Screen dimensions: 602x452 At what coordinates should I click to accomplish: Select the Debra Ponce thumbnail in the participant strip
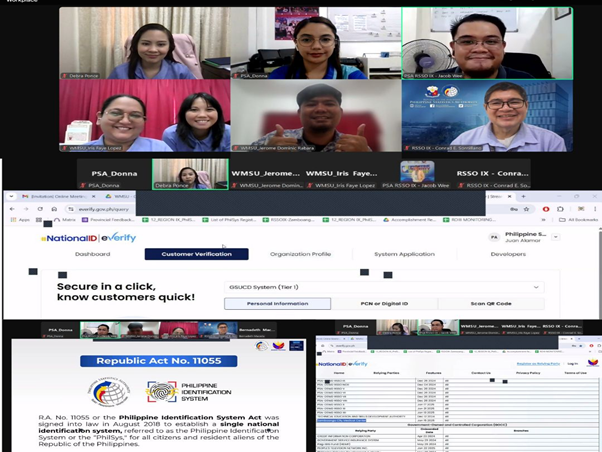click(190, 174)
